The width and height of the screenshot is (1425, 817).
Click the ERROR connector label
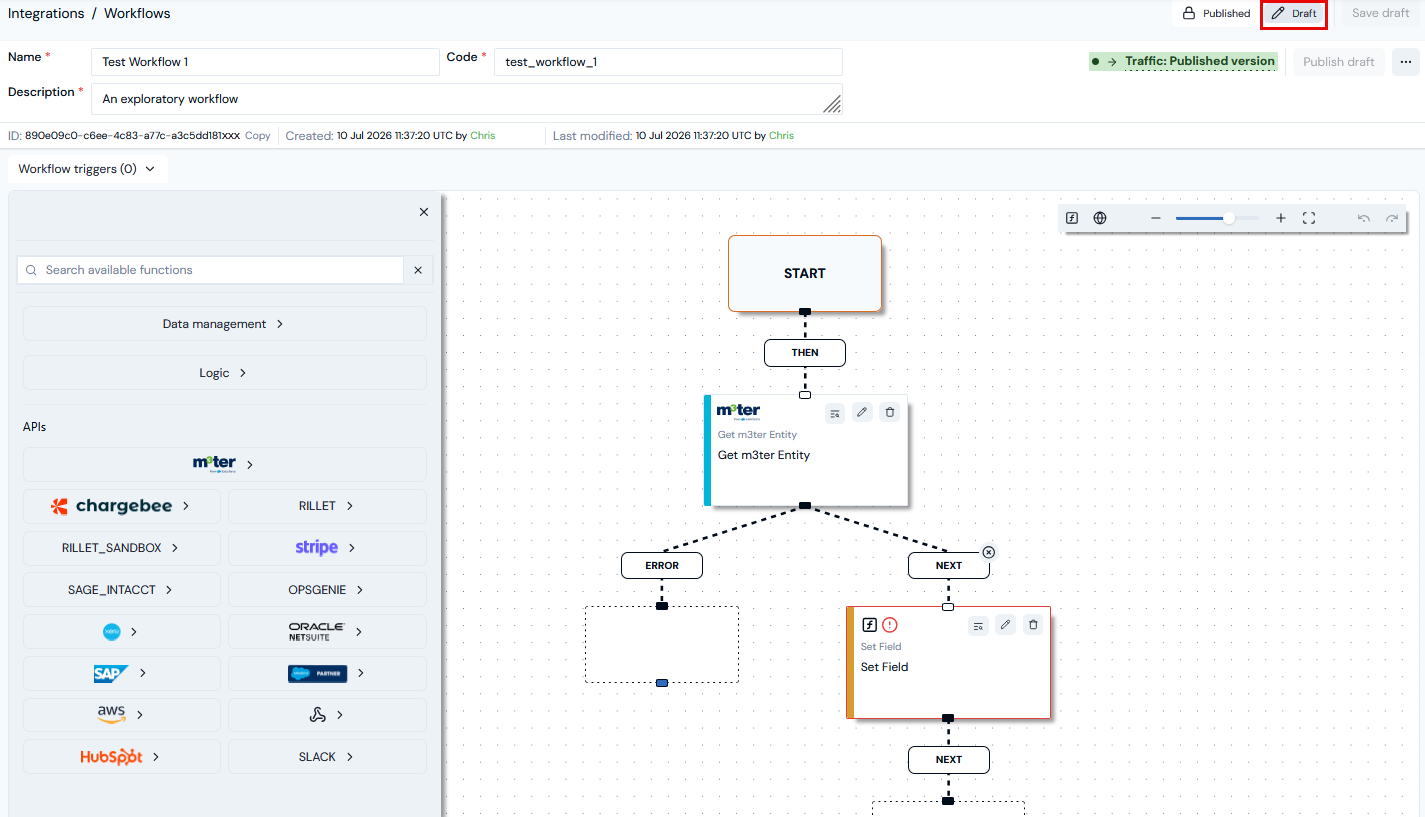coord(662,565)
